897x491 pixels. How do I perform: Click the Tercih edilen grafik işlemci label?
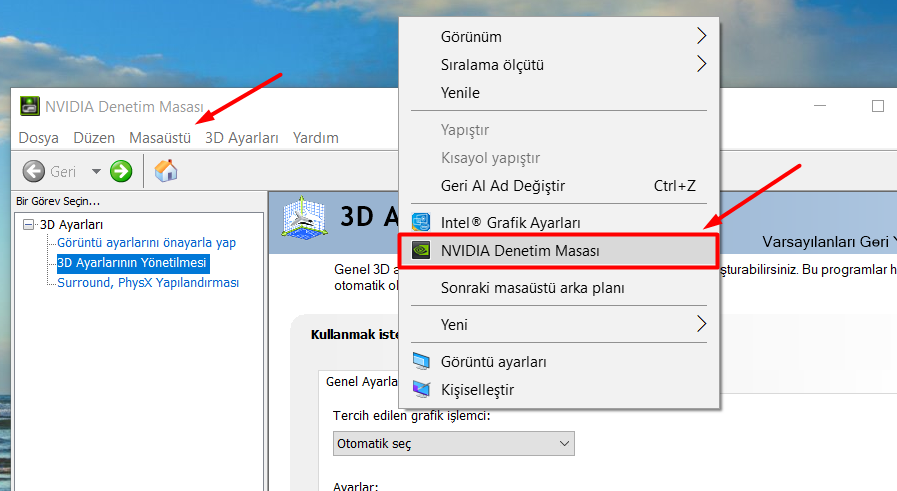point(411,415)
